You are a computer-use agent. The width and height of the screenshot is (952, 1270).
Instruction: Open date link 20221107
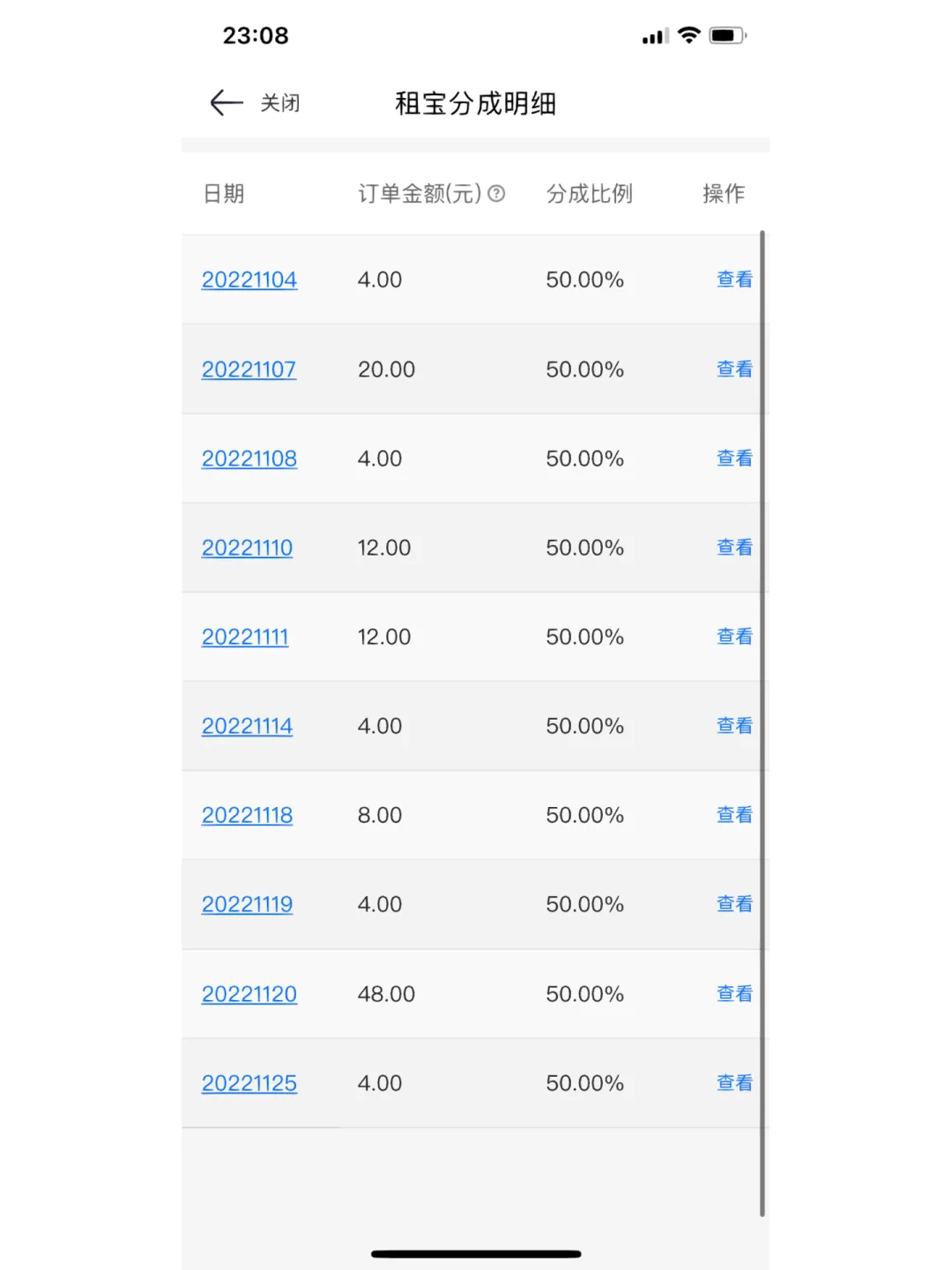tap(249, 370)
